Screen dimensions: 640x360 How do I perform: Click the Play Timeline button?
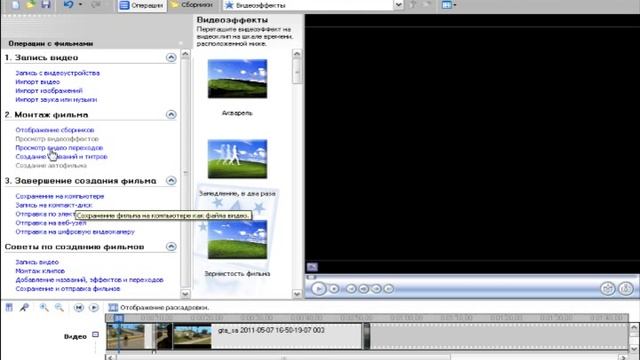coord(93,307)
